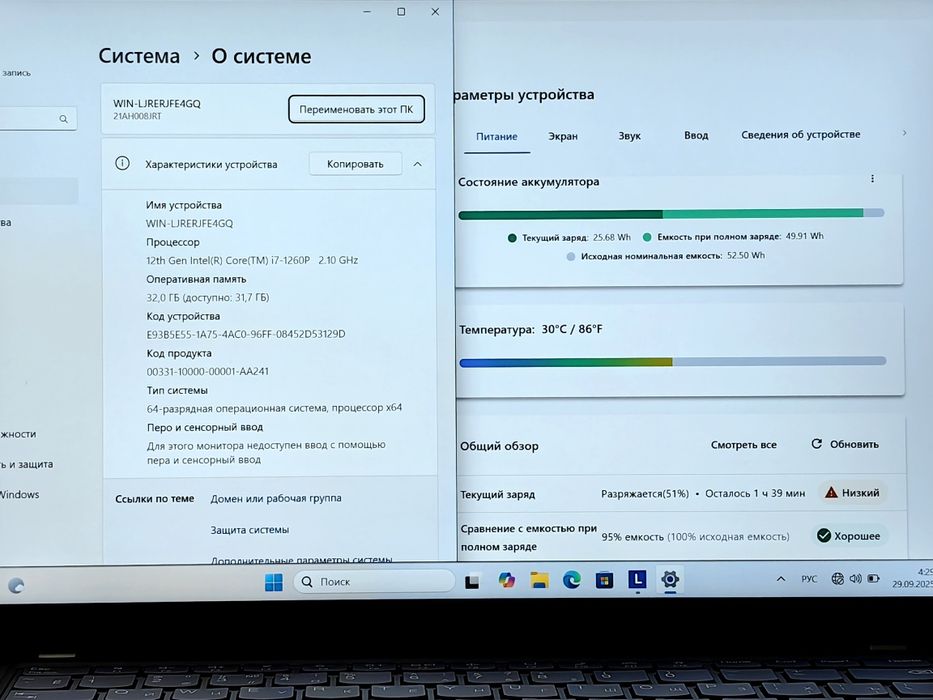
Task: Open Защита системы link
Action: tap(250, 530)
